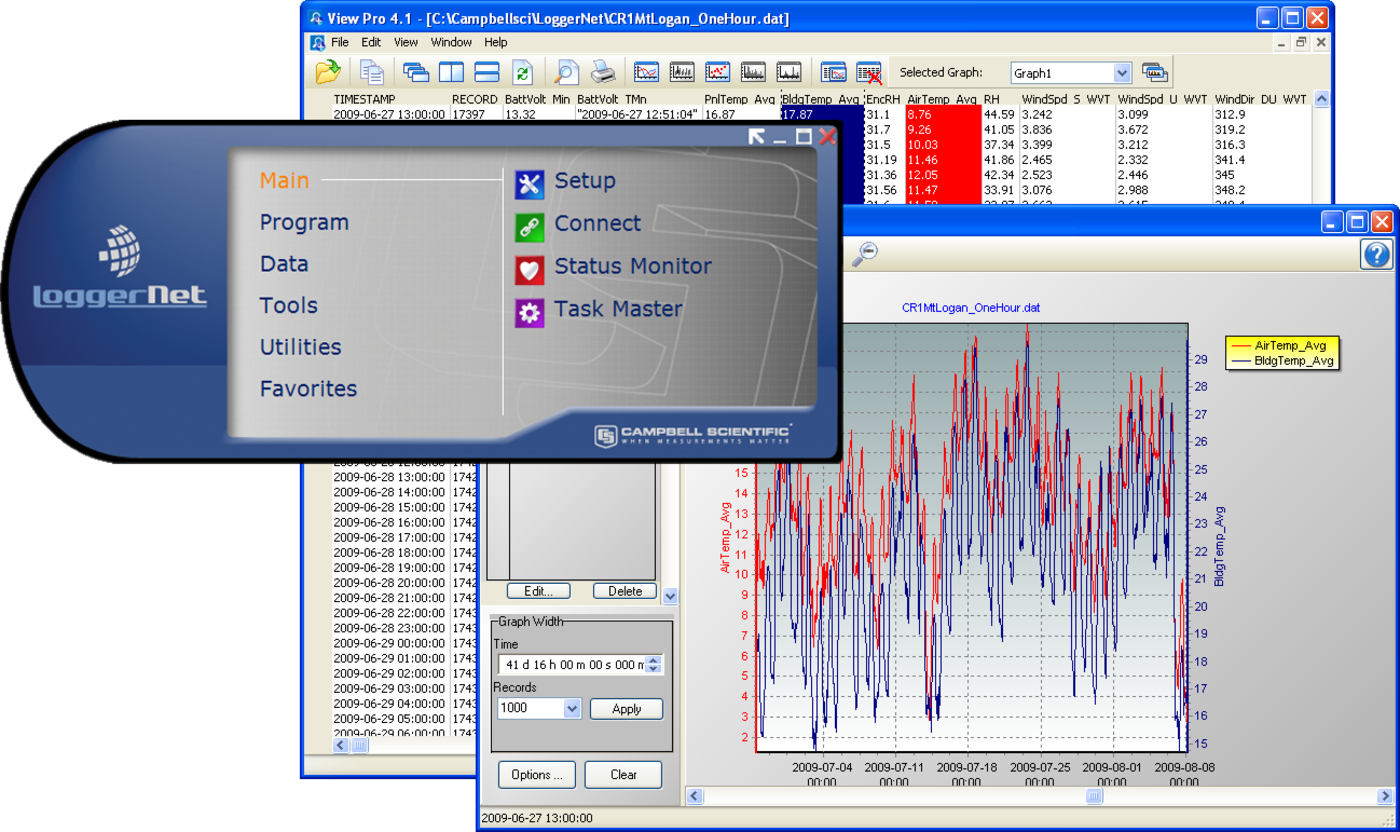The width and height of the screenshot is (1400, 832).
Task: Click the Task Master gear icon
Action: coord(529,312)
